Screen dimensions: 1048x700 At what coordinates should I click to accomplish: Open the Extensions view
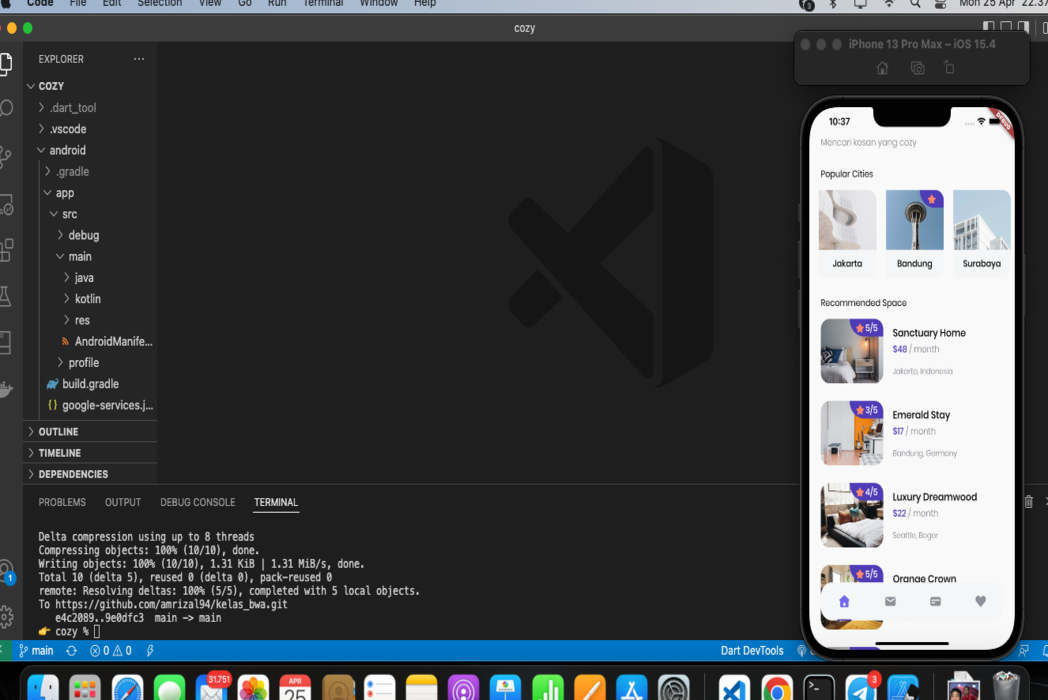(6, 250)
